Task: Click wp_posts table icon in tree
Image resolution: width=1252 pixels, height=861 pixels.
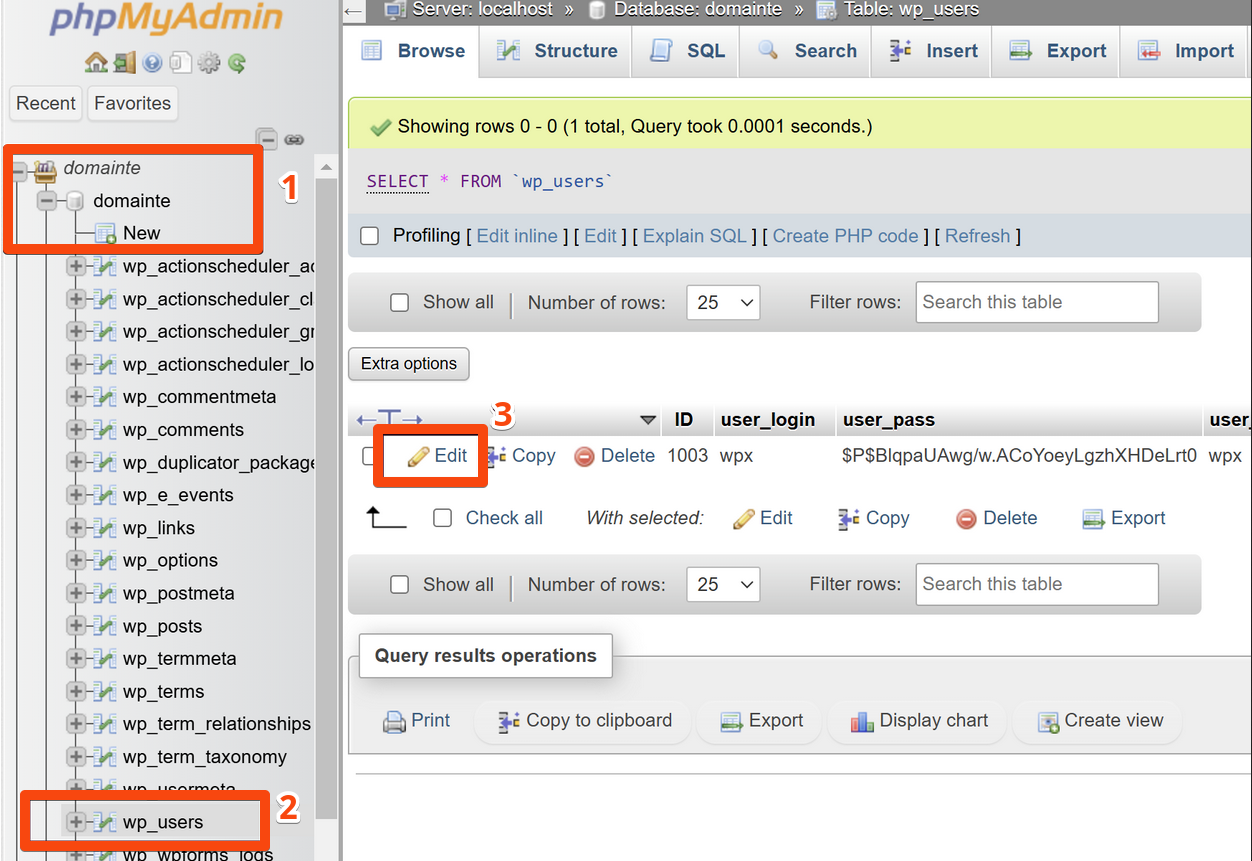Action: [x=105, y=626]
